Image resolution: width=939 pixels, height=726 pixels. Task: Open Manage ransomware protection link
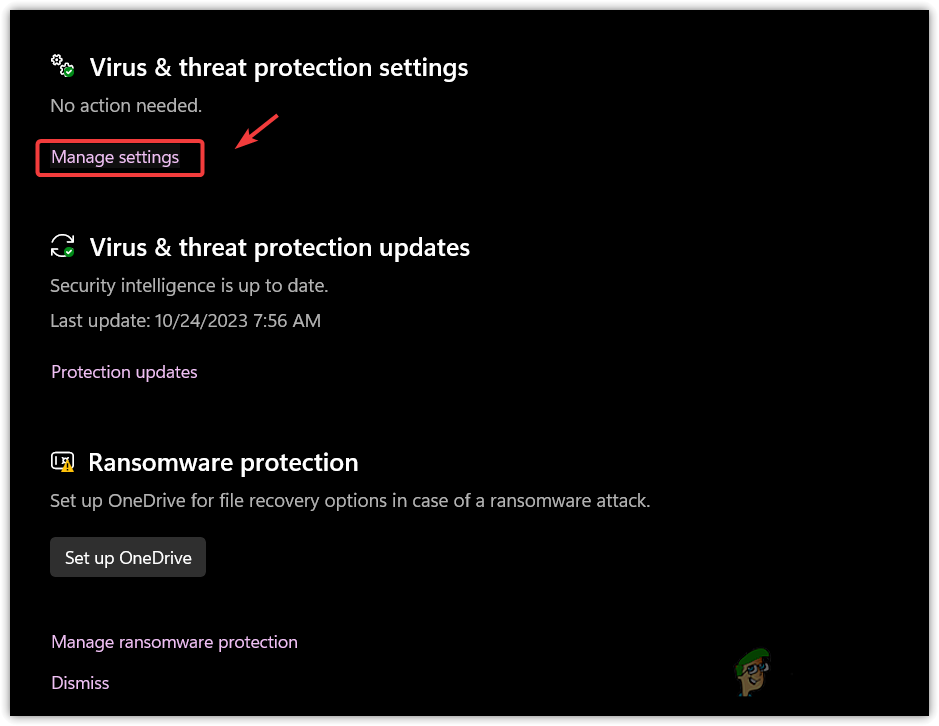174,642
